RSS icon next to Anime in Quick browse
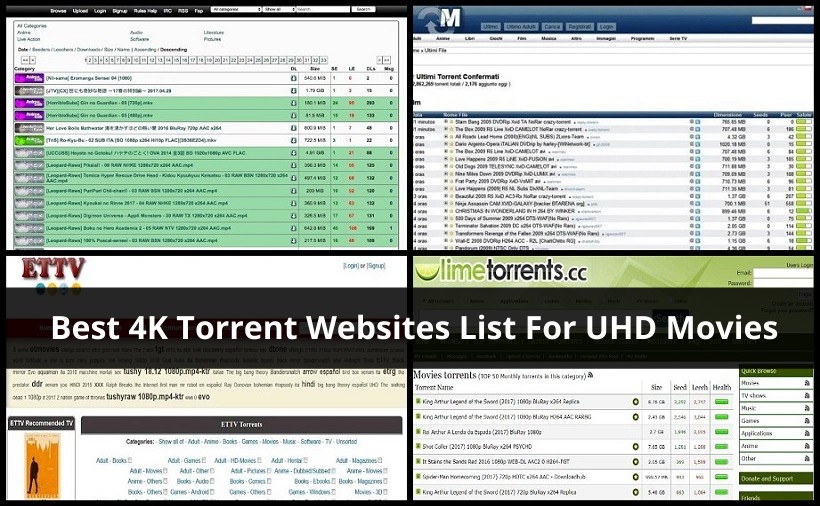The image size is (820, 506). (x=807, y=446)
